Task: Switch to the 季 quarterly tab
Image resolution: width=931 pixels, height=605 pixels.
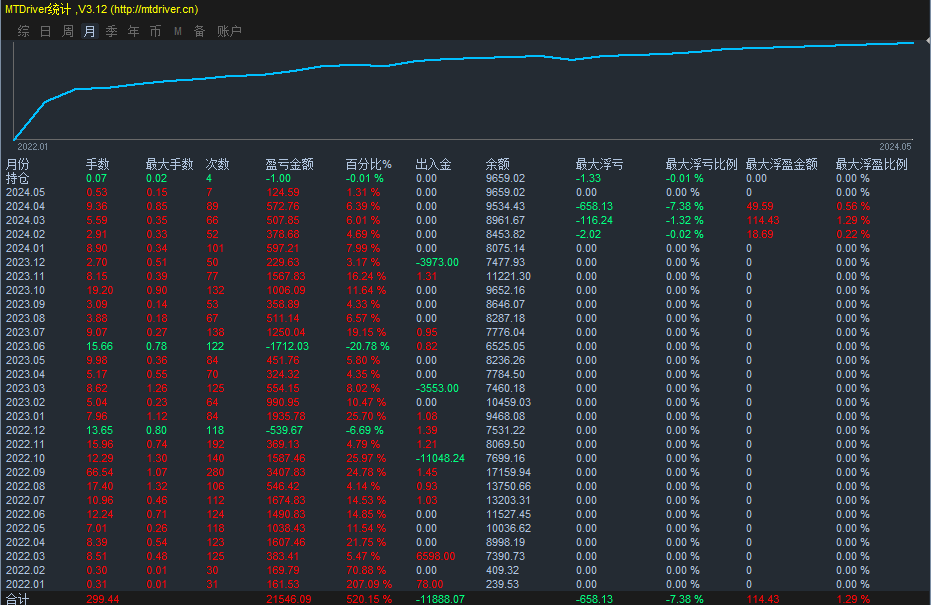Action: pos(112,31)
